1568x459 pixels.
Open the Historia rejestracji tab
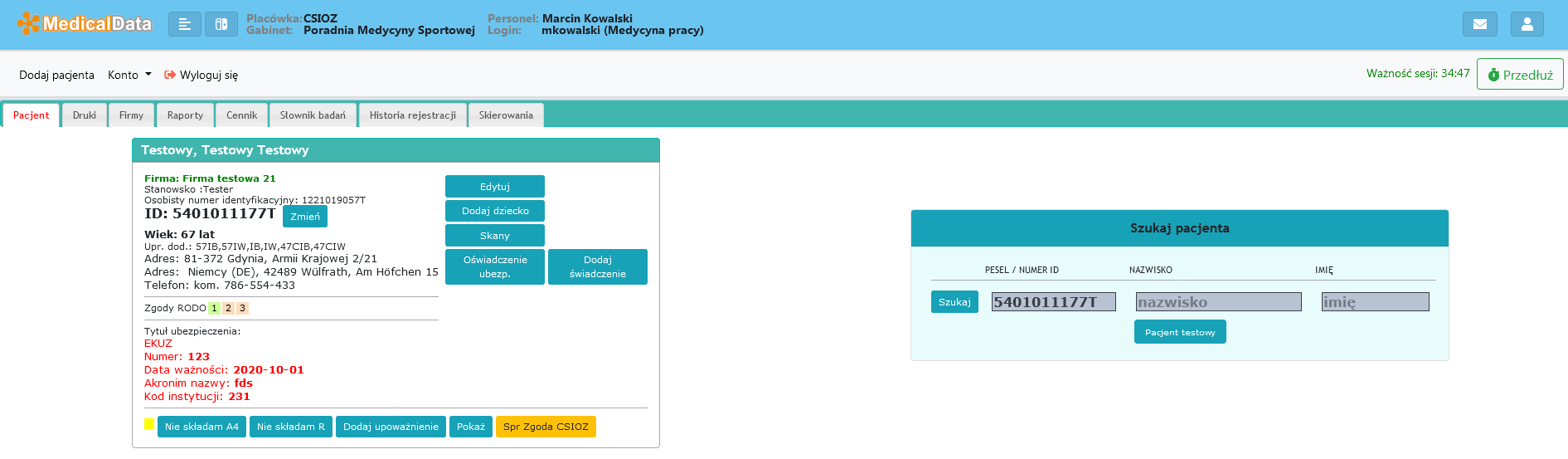click(x=412, y=115)
